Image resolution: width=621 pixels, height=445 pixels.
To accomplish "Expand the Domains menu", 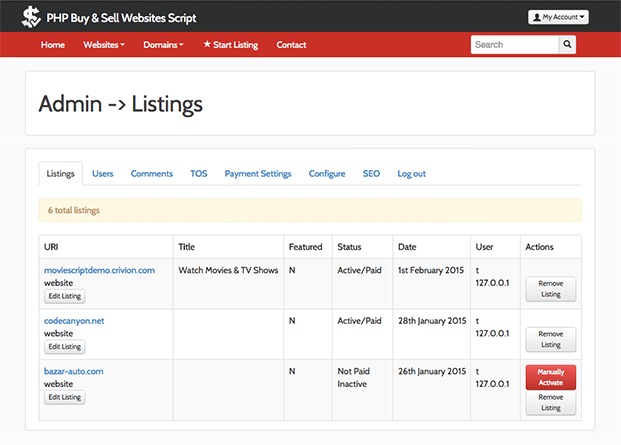I will tap(163, 45).
